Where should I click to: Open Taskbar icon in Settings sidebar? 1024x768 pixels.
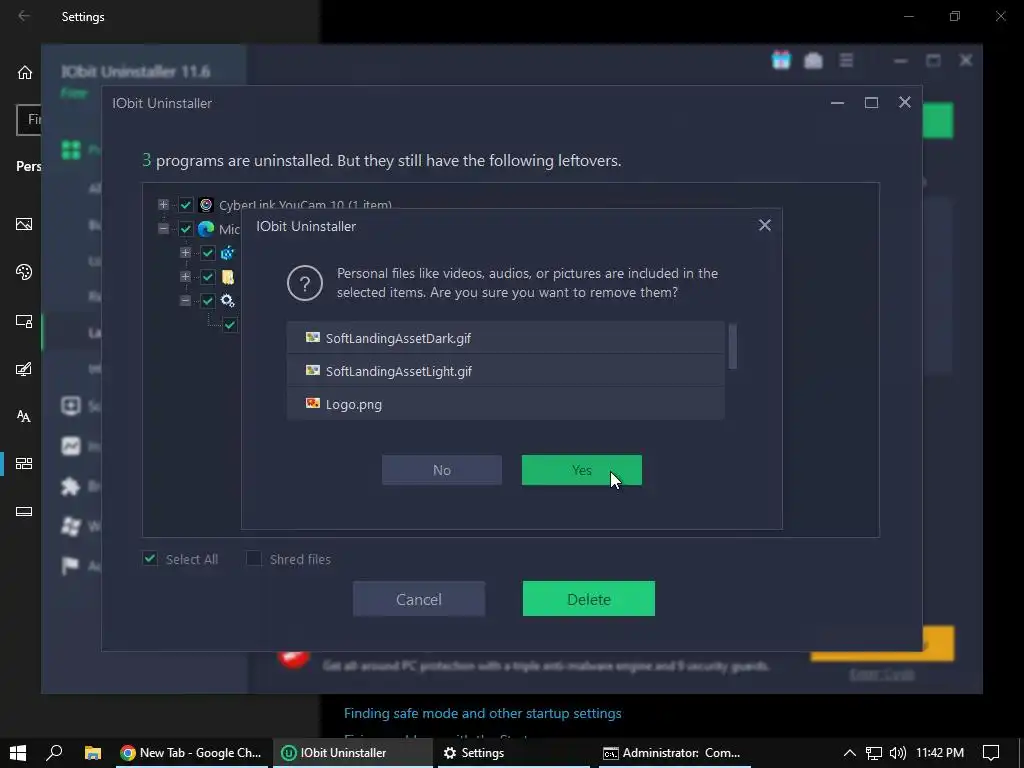[x=24, y=511]
